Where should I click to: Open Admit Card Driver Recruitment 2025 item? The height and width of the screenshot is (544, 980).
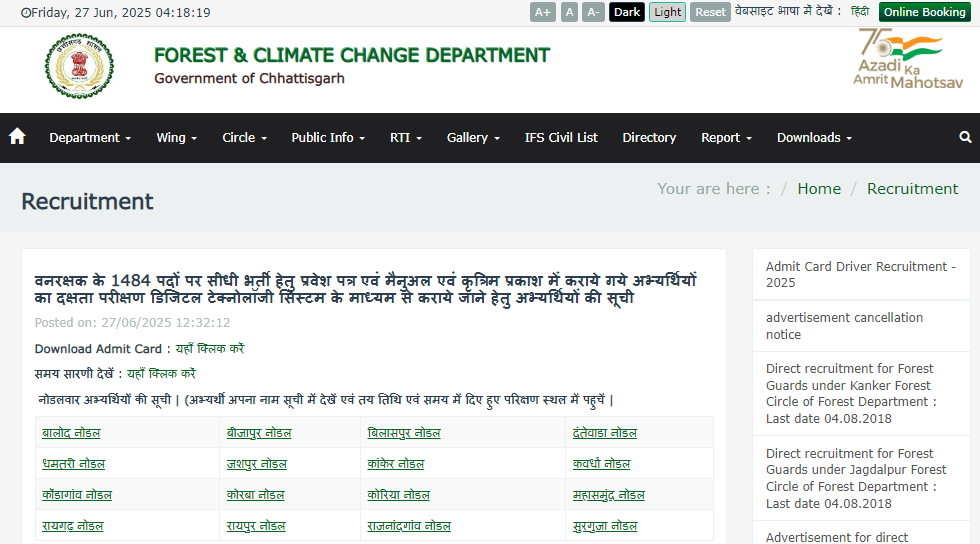[x=860, y=274]
